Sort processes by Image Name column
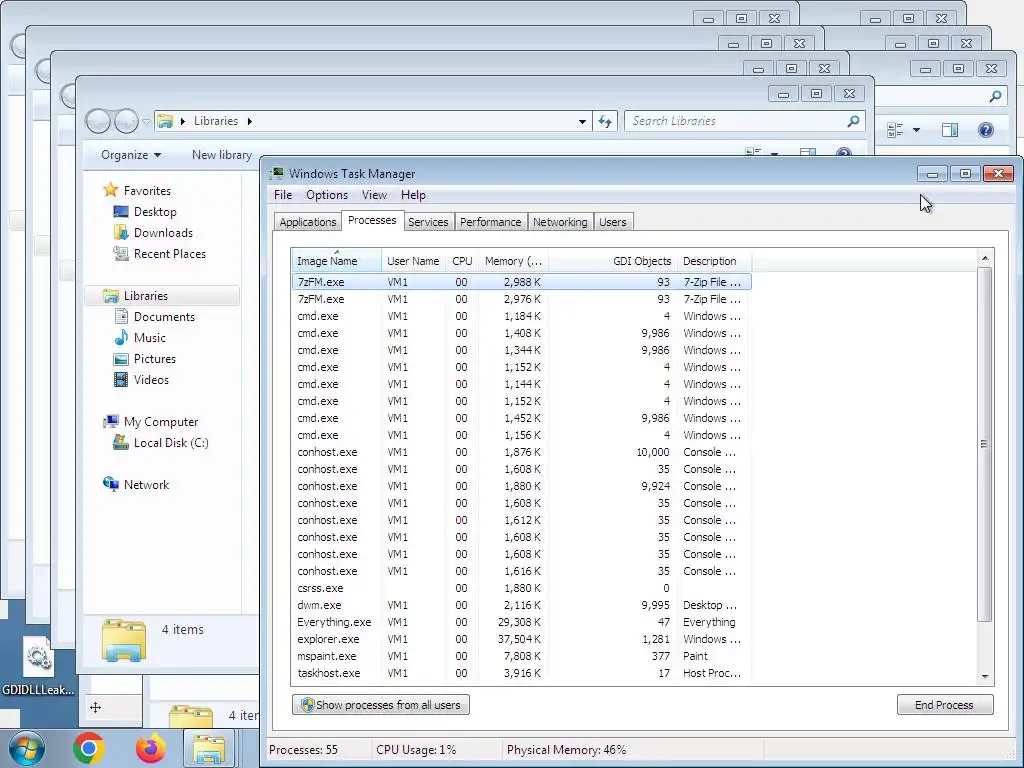Screen dimensions: 1024x768 pyautogui.click(x=336, y=261)
